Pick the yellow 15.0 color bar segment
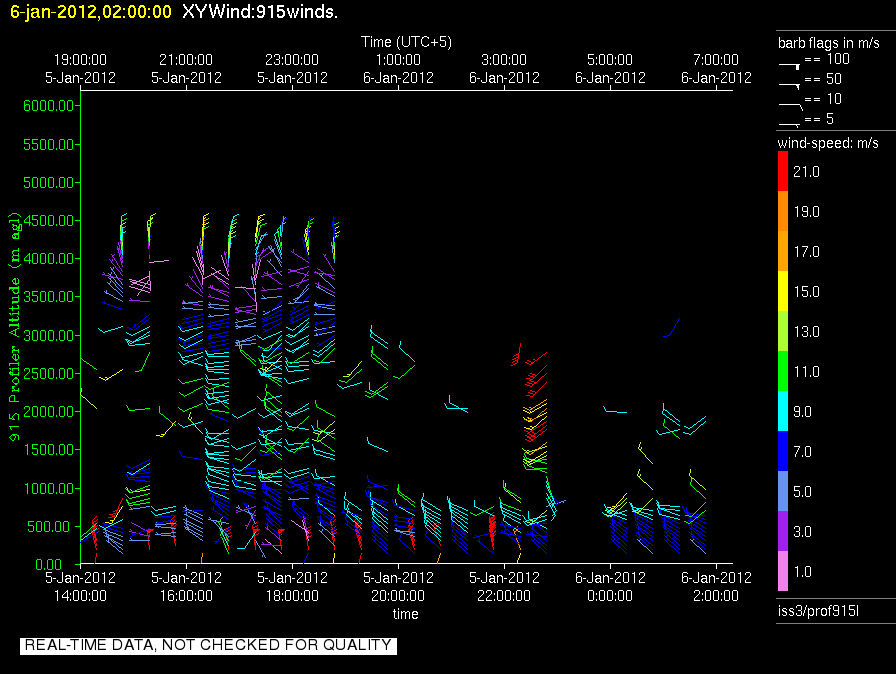 tap(783, 292)
